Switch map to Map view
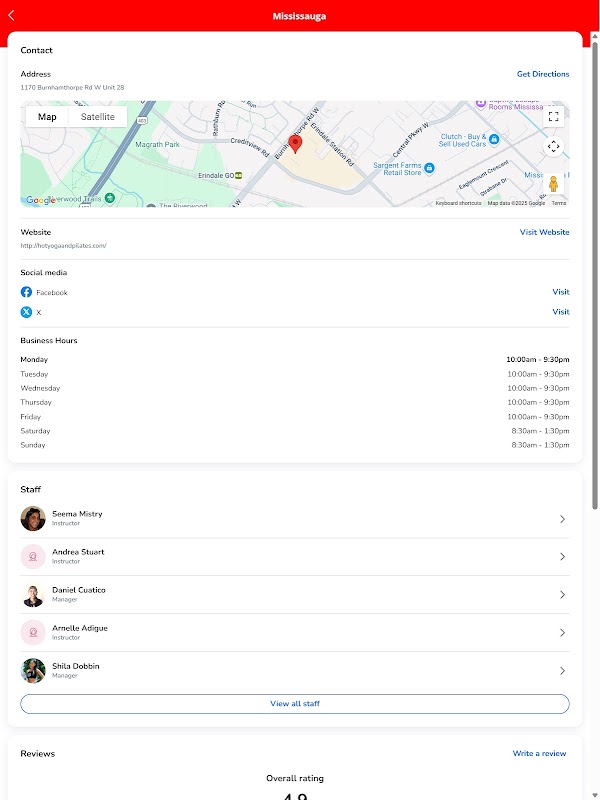 point(47,117)
